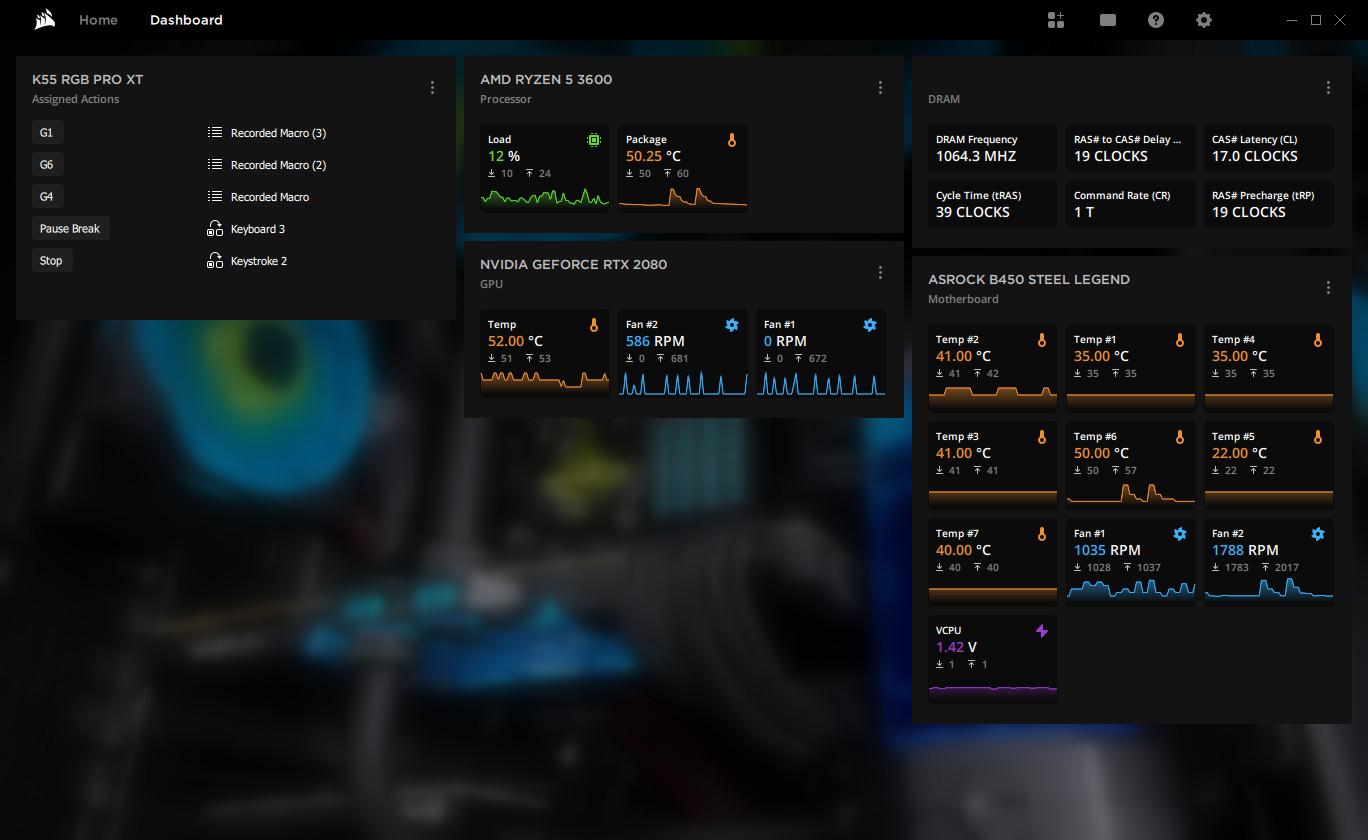Select Recorded Macro (3) action text

click(x=279, y=133)
